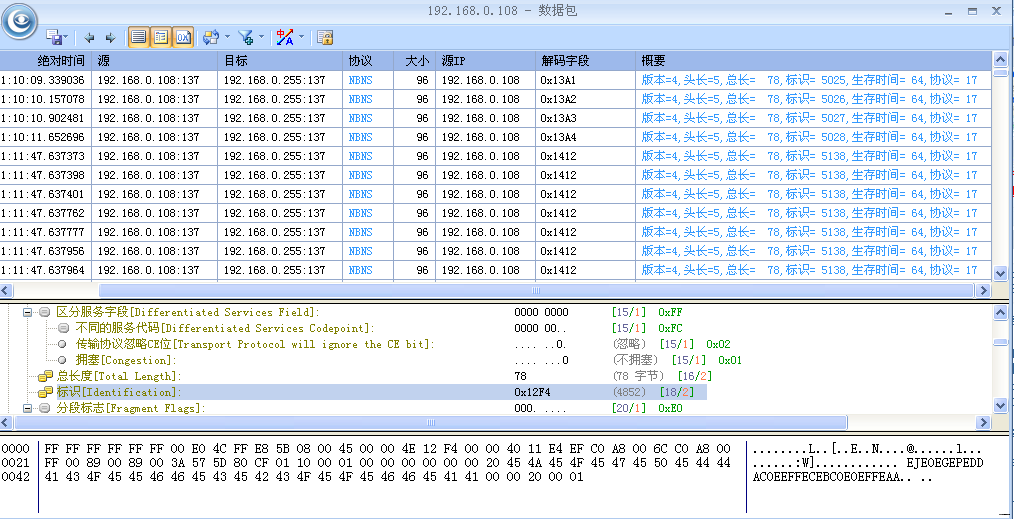Go to previous packet with left arrow

90,37
